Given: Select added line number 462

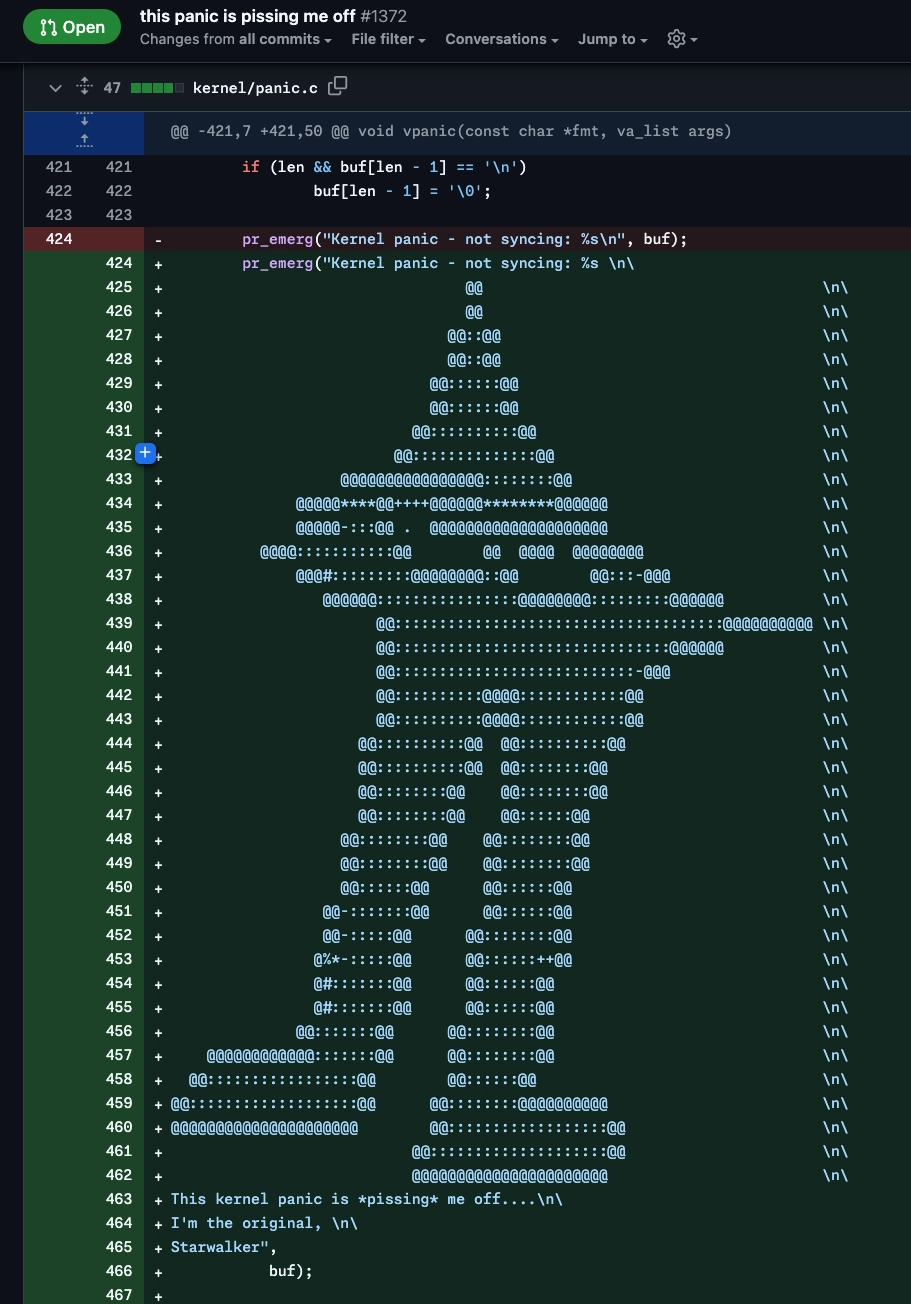Looking at the screenshot, I should [x=119, y=1175].
